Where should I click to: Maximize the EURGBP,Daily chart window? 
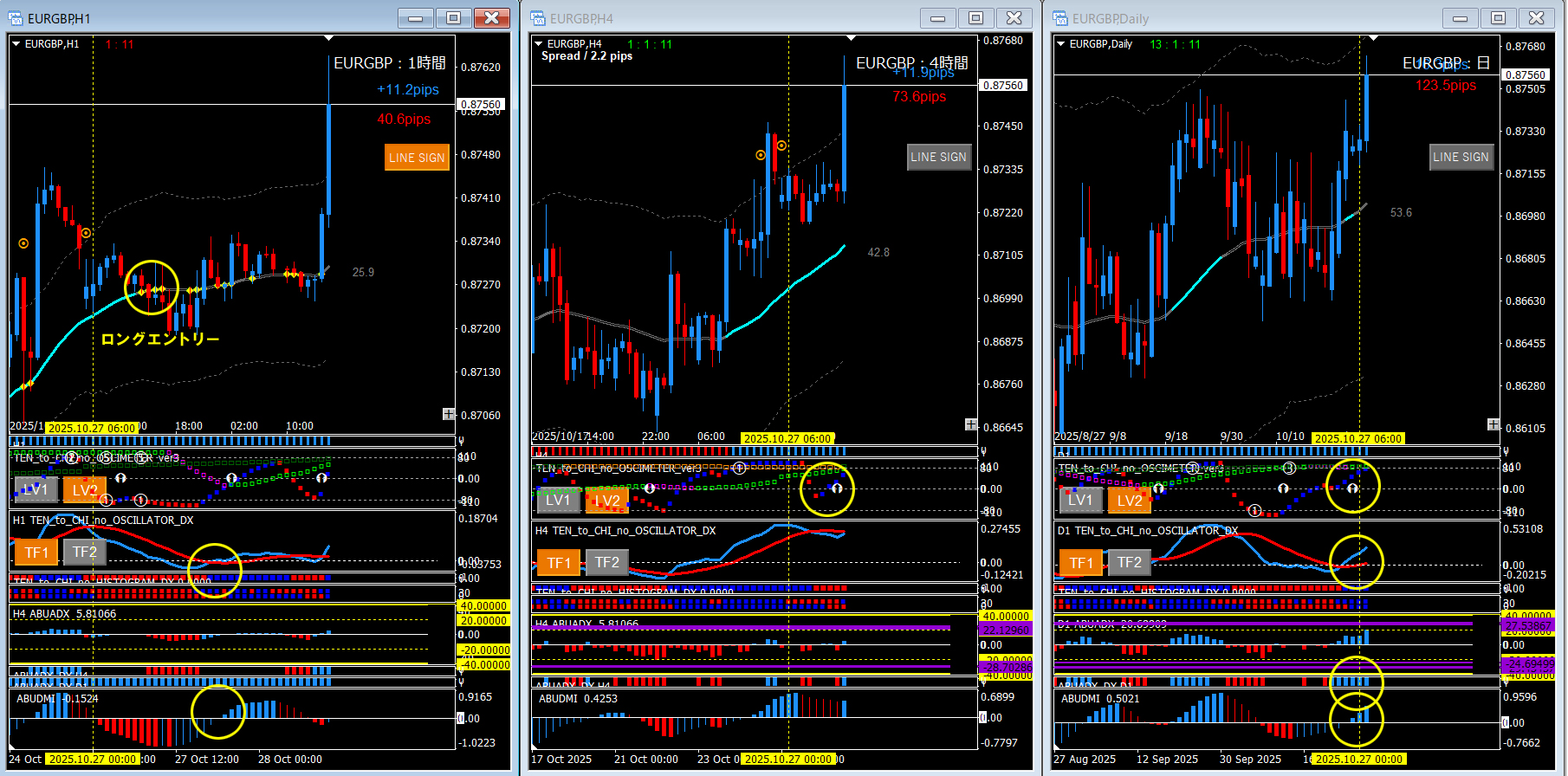pos(1498,18)
